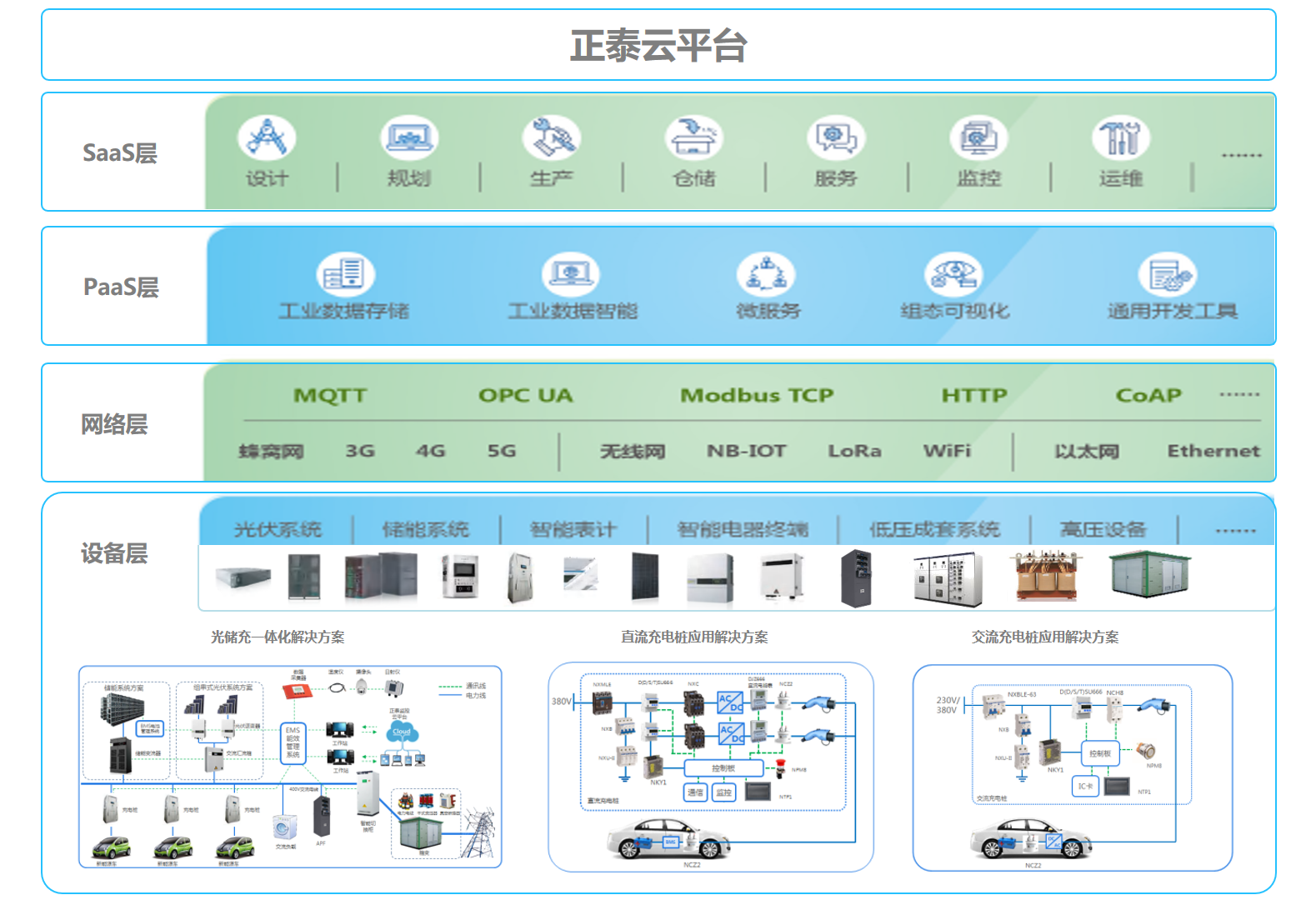Viewport: 1316px width, 900px height.
Task: Open the 光储充一体化解决方案 diagram
Action: [x=290, y=767]
